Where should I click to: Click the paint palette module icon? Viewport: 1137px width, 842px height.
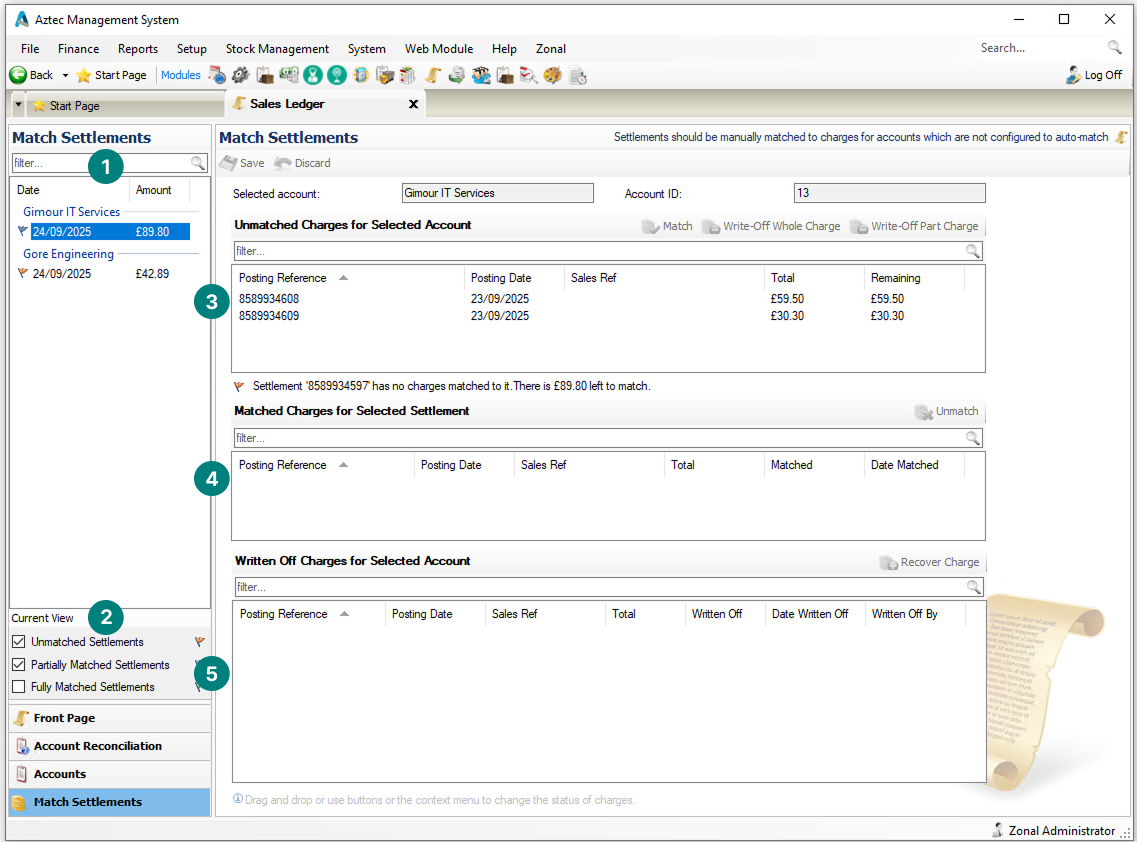(552, 75)
